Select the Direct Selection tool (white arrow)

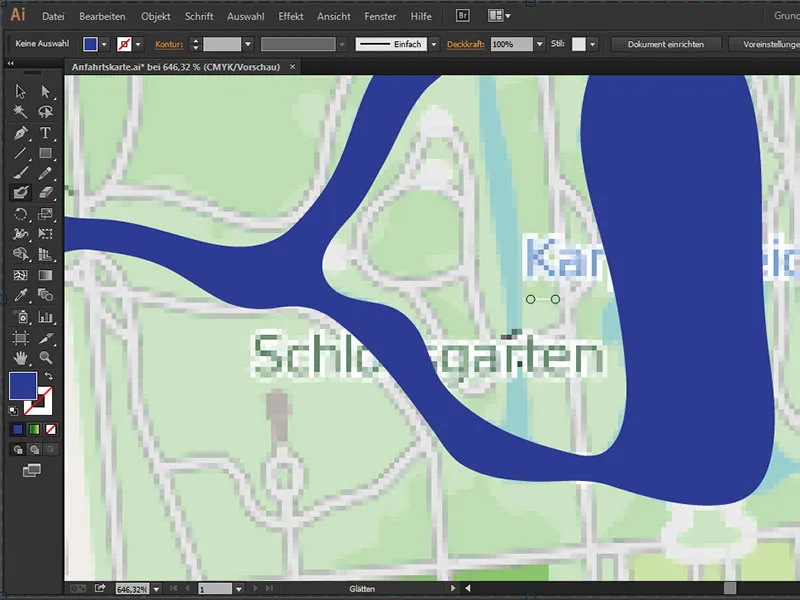[45, 91]
